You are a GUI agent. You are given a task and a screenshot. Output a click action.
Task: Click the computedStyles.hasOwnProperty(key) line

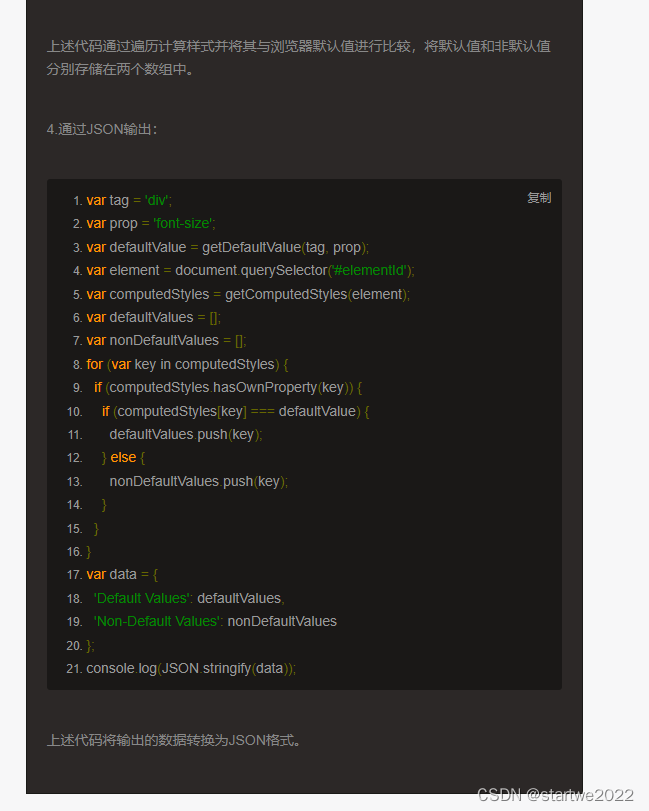point(228,388)
